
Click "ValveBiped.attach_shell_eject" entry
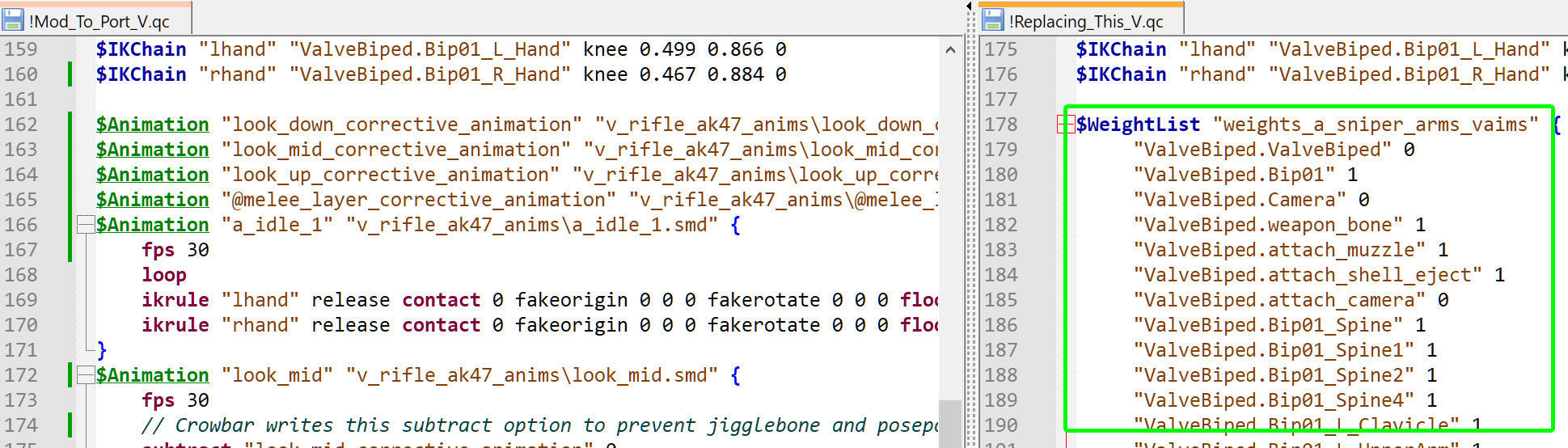click(x=1308, y=275)
